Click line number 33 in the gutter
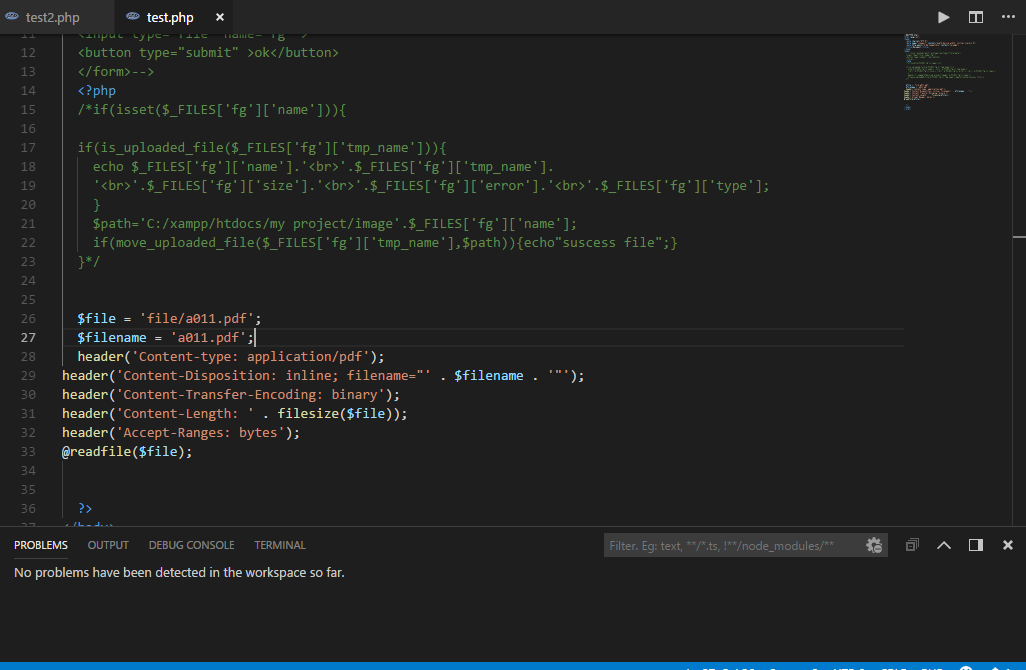This screenshot has height=670, width=1026. [x=28, y=451]
